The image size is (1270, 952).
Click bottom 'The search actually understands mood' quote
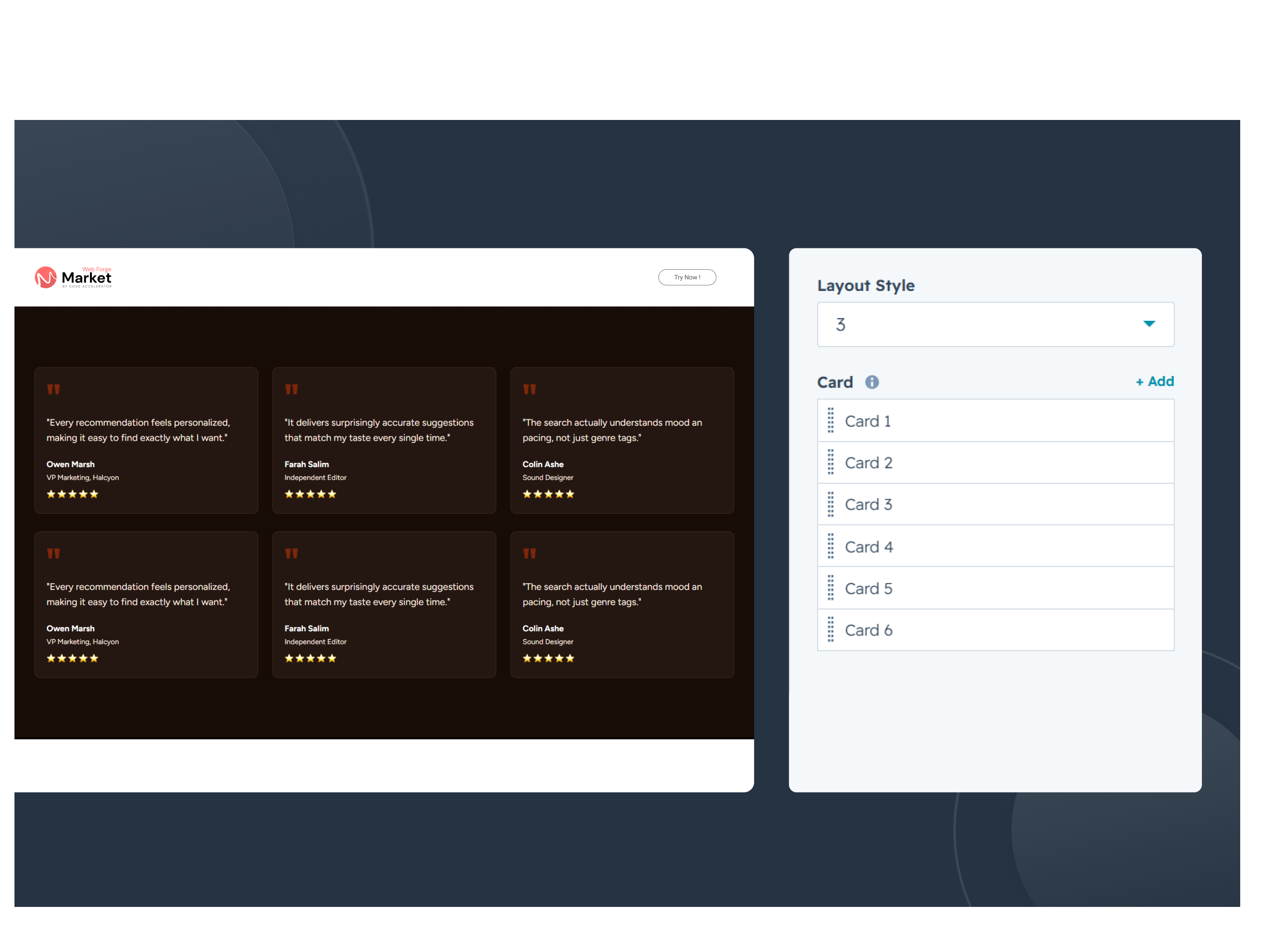click(612, 594)
